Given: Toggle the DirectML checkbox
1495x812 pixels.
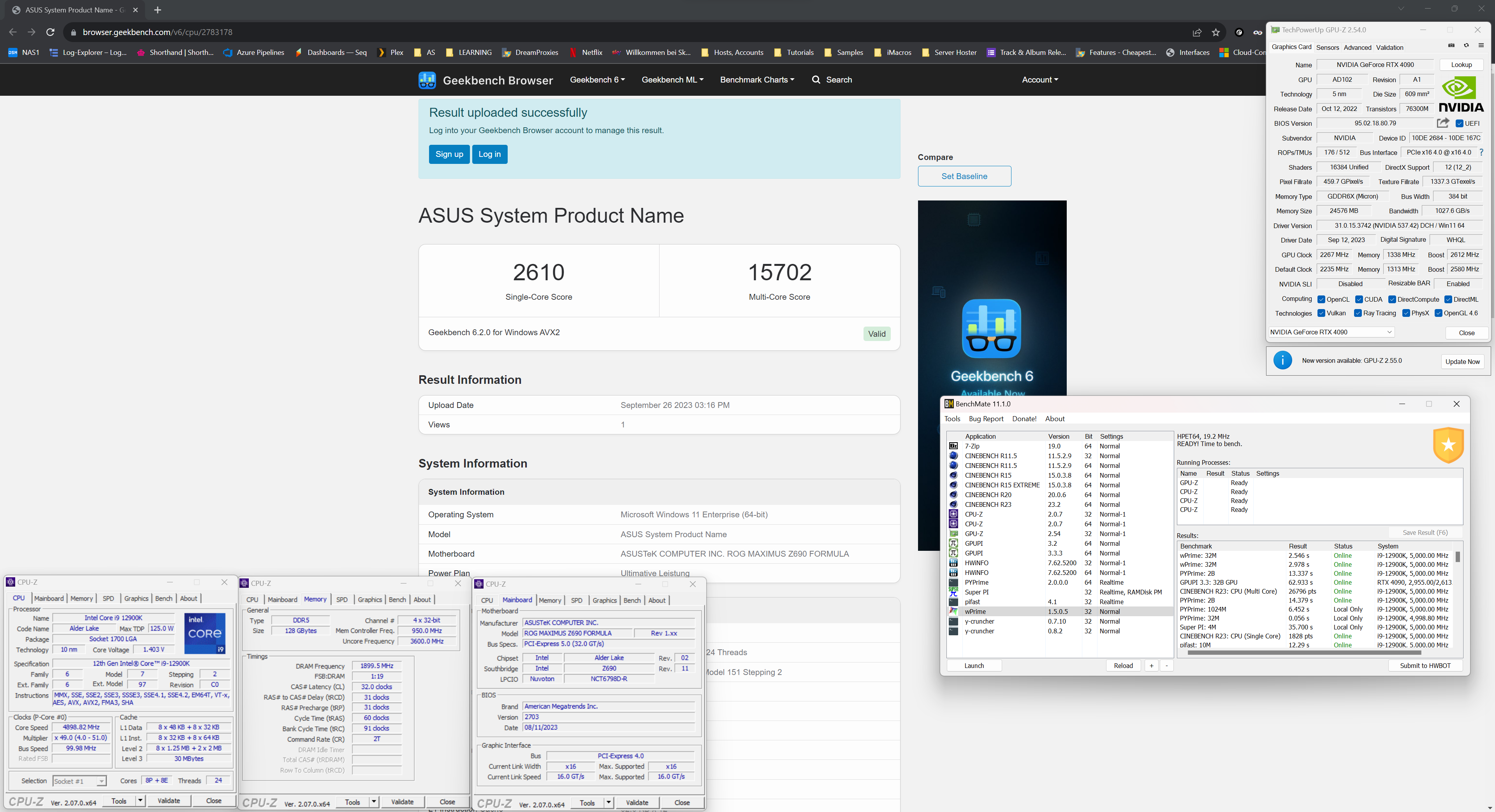Looking at the screenshot, I should tap(1448, 299).
